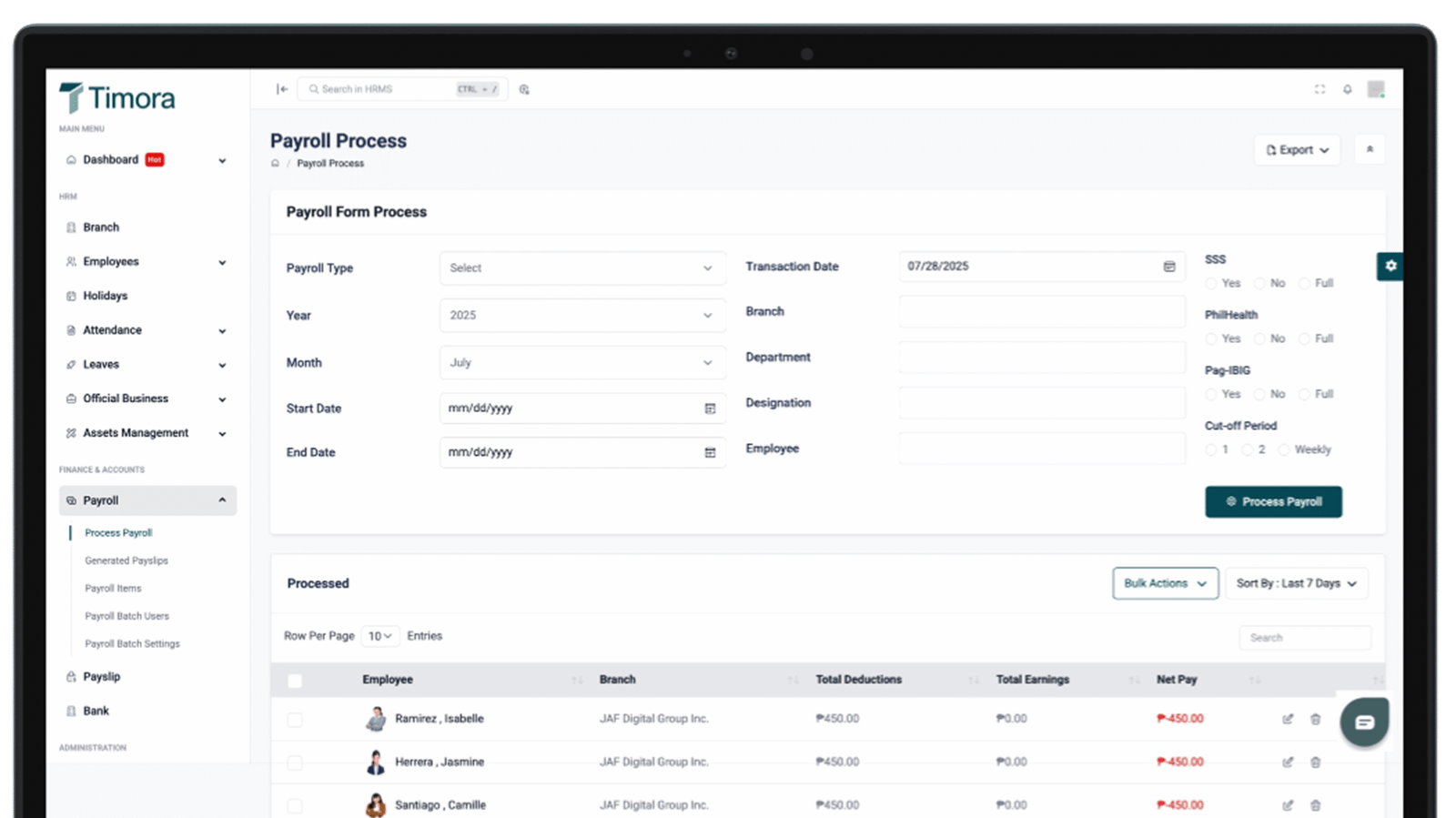Screen dimensions: 1456x818
Task: Delete the Herrera, Jasmine payroll row
Action: (1315, 762)
